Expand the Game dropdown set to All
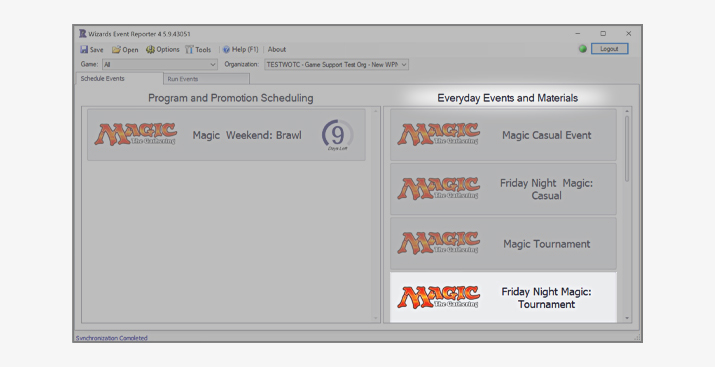 pos(160,64)
